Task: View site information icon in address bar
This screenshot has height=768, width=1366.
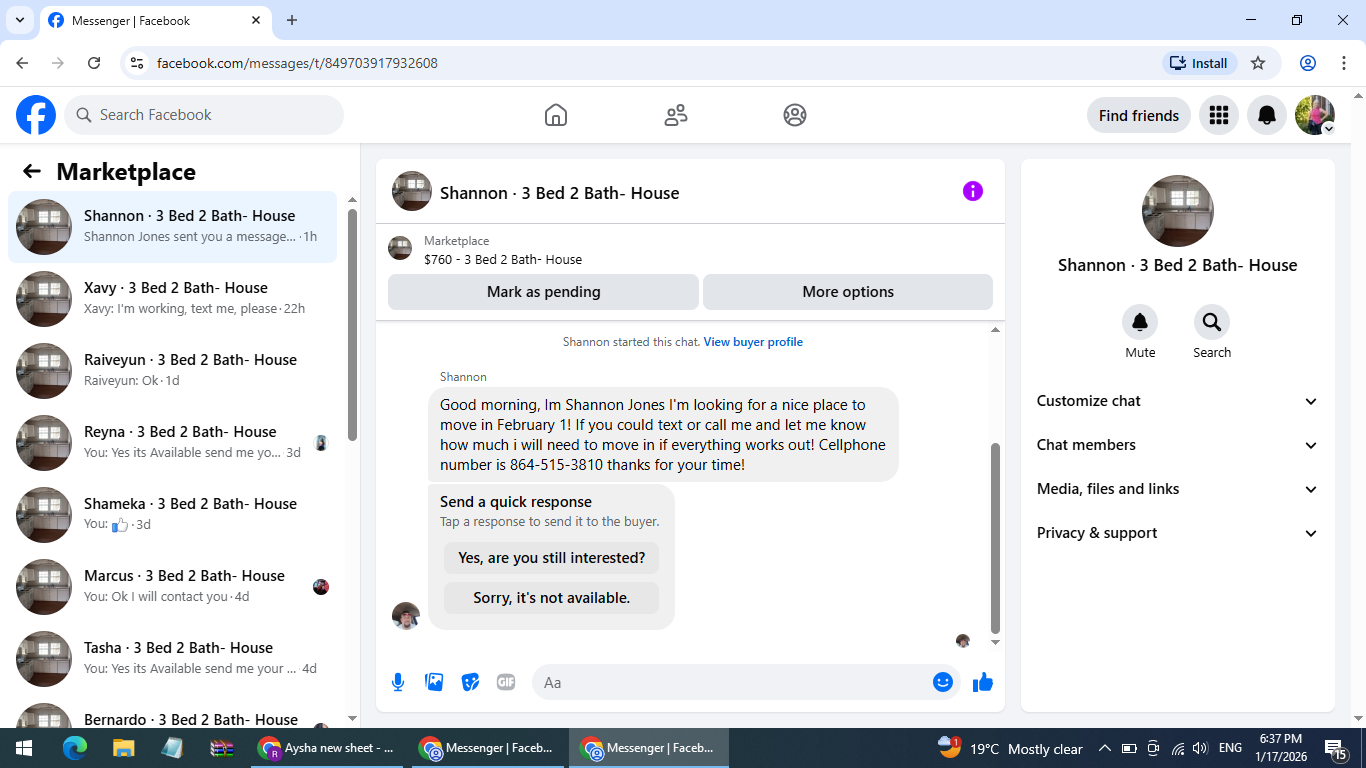Action: [x=137, y=63]
